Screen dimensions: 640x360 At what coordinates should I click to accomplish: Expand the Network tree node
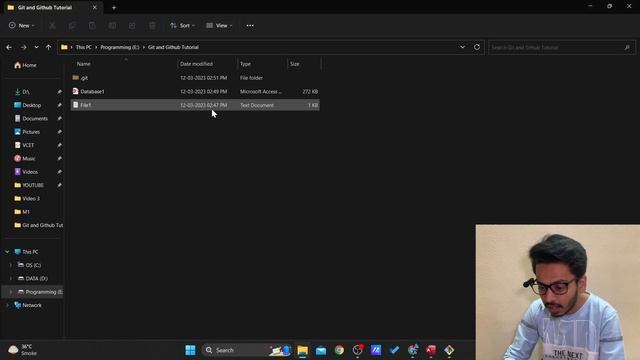(7, 305)
